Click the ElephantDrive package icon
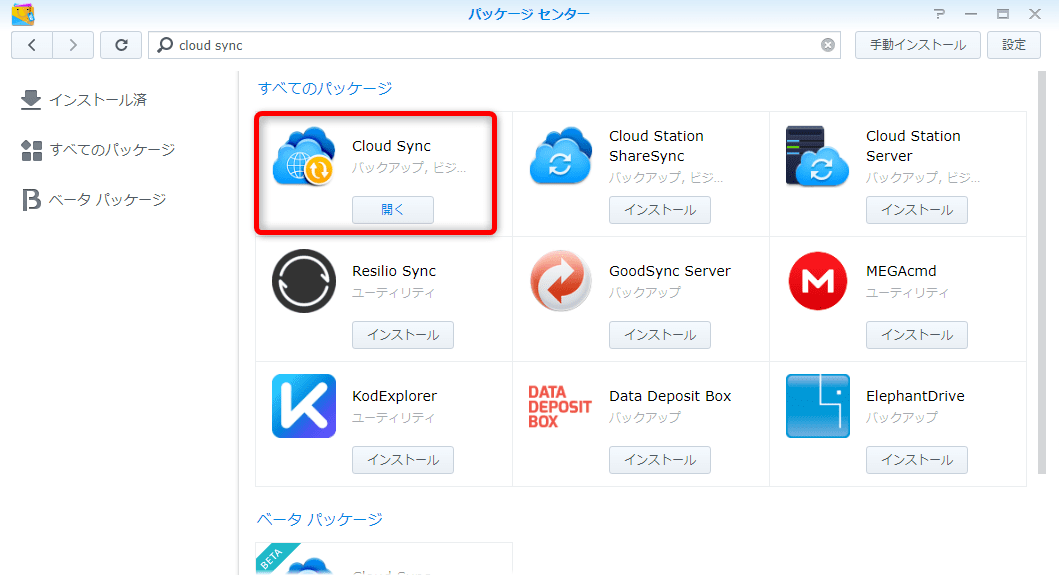Screen dimensions: 1059x575 tap(818, 406)
